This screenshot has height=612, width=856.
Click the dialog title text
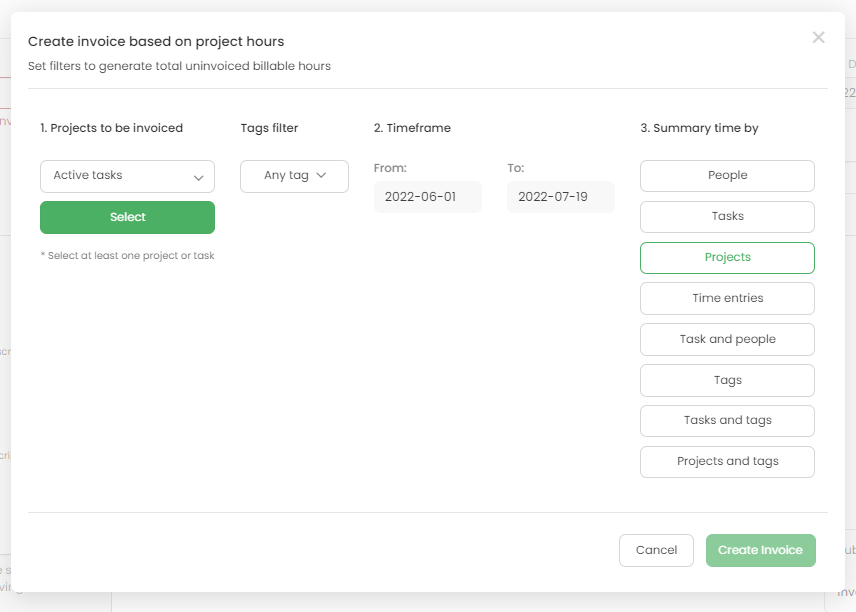coord(156,42)
